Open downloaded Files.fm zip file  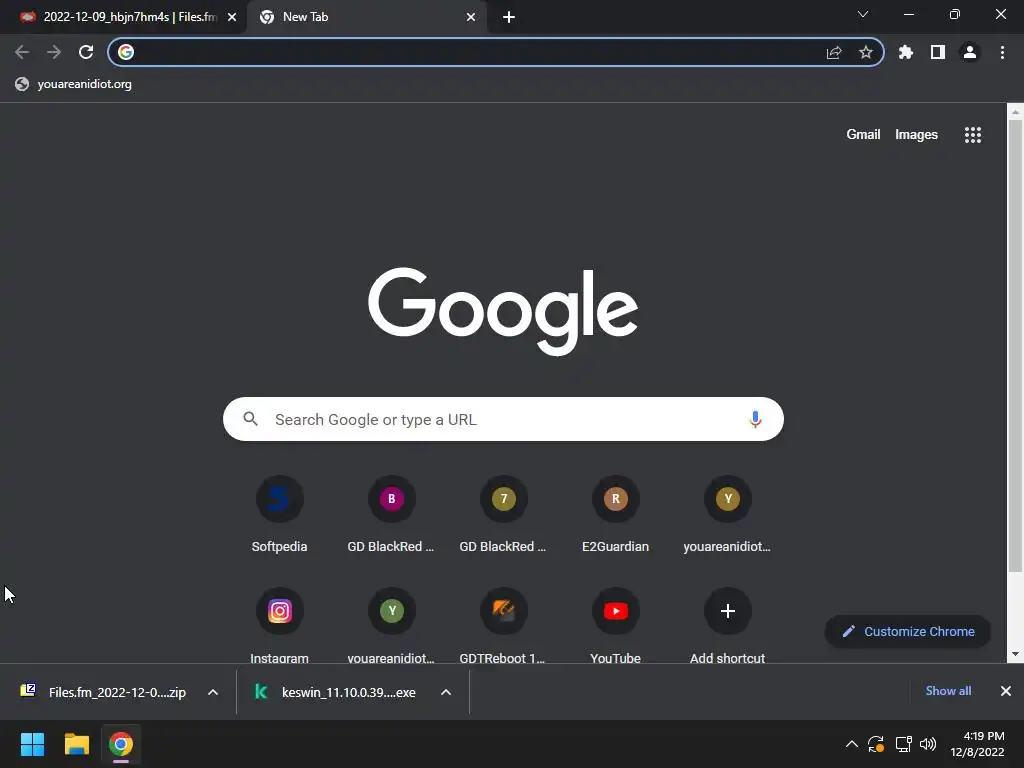coord(104,692)
